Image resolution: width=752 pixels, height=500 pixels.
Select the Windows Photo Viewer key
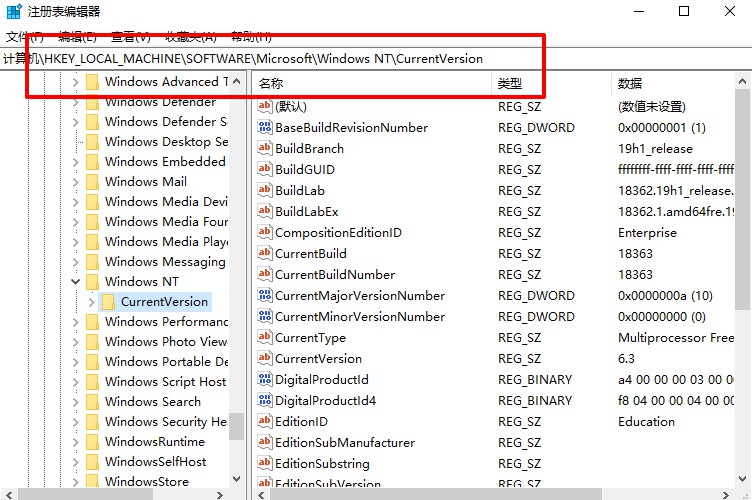click(x=166, y=341)
